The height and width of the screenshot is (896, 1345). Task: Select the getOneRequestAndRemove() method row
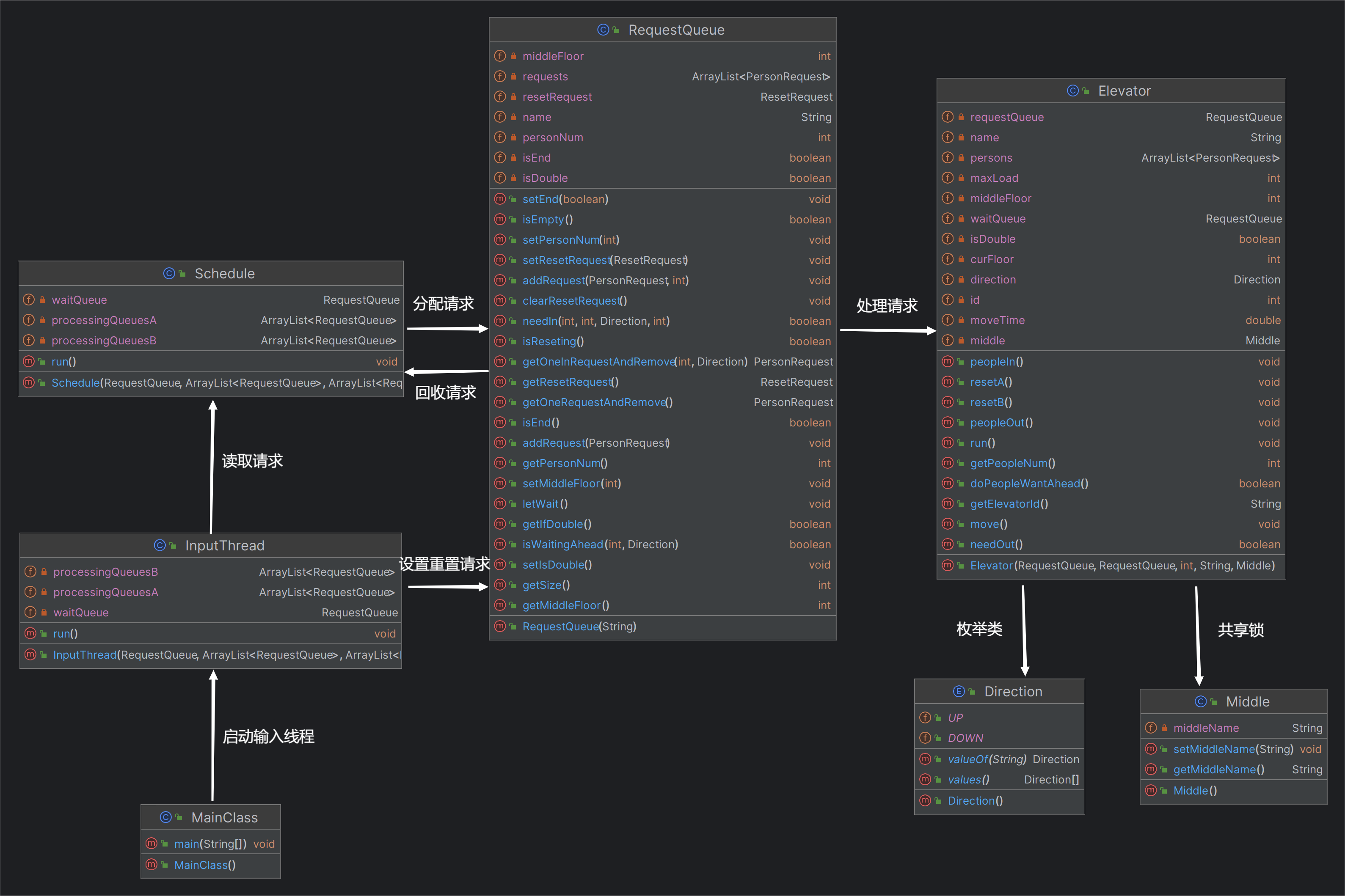(x=663, y=402)
